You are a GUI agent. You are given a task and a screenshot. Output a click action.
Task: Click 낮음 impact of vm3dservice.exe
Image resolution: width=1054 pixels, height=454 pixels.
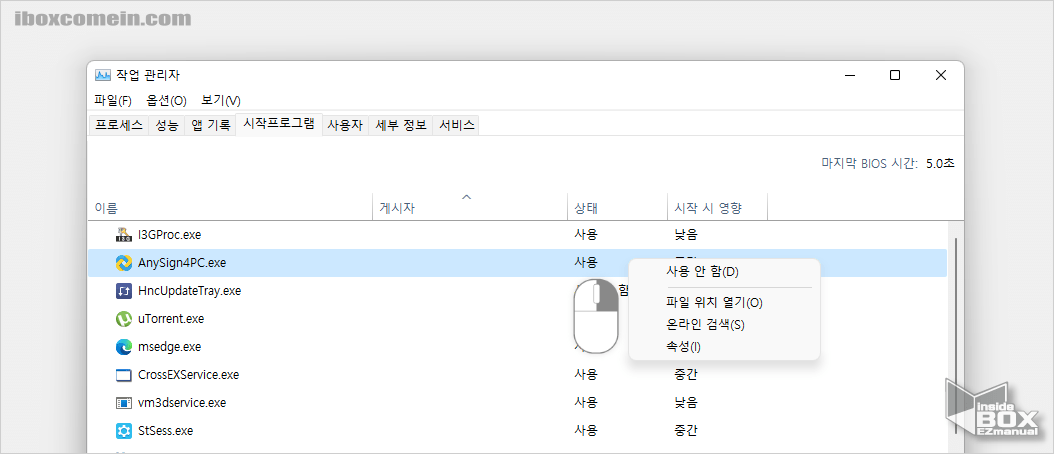[686, 403]
